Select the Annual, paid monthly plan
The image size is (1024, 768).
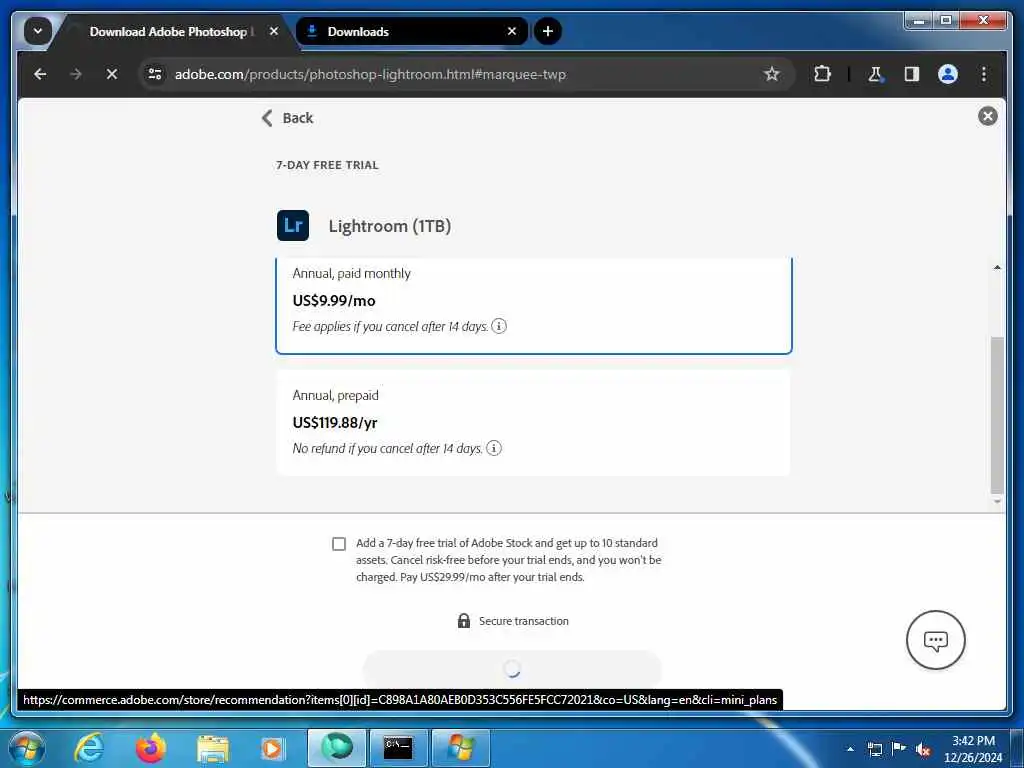coord(534,306)
